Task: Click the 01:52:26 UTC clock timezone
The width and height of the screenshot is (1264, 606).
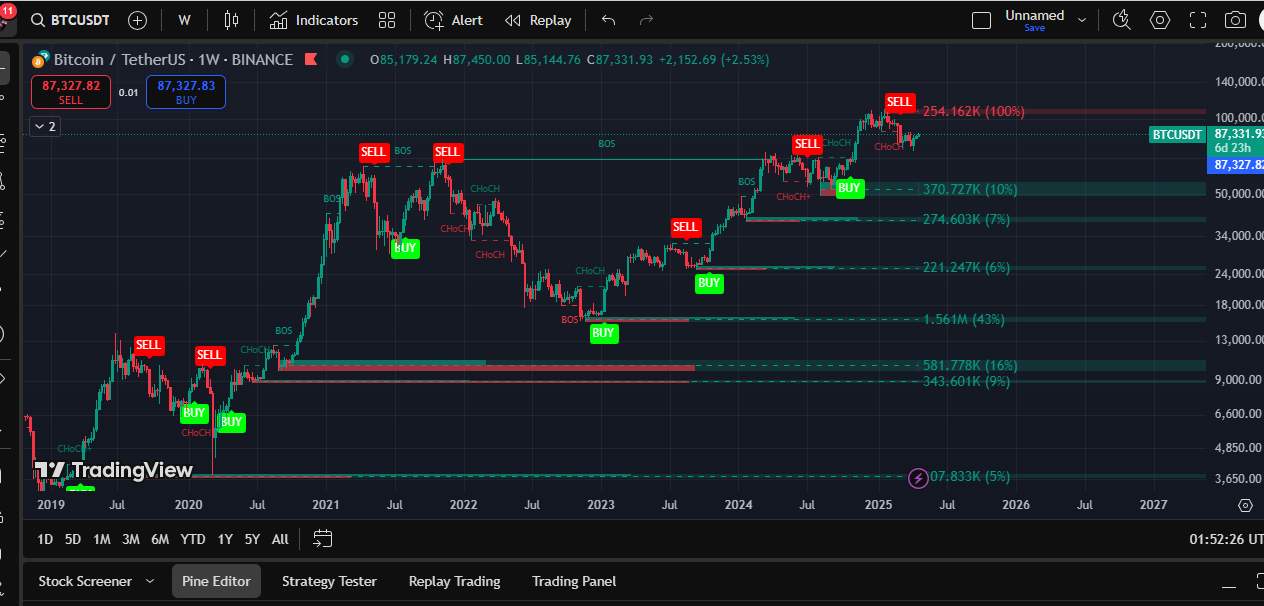Action: [x=1226, y=539]
